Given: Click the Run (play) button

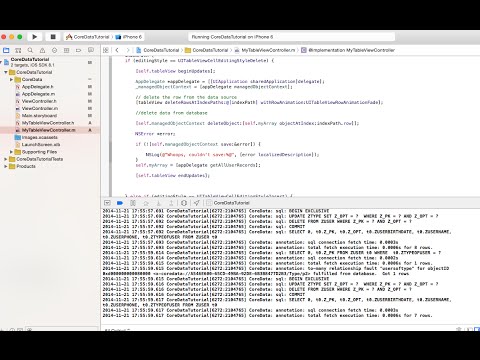Looking at the screenshot, I should pyautogui.click(x=35, y=37).
